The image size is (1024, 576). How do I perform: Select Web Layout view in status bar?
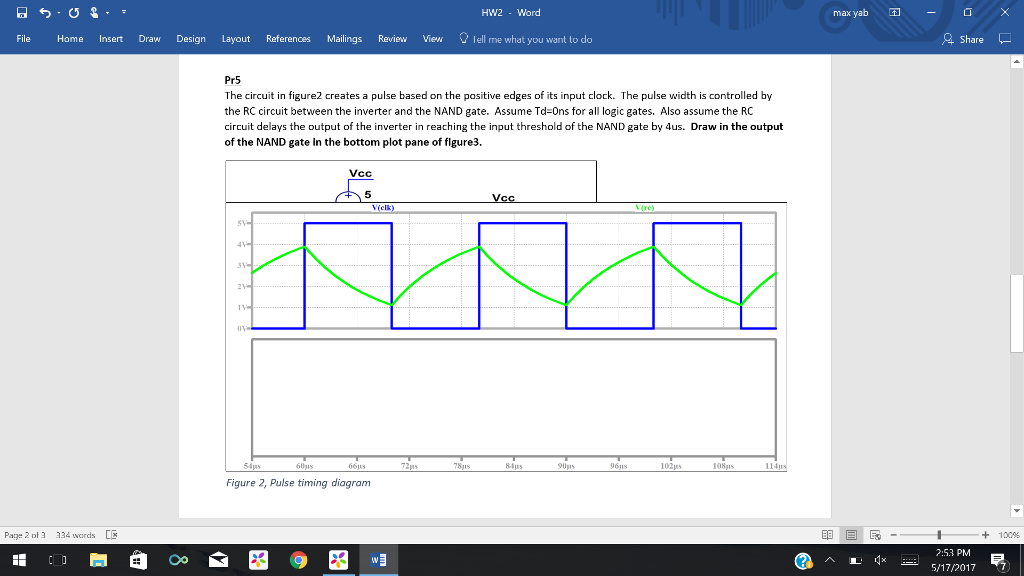point(875,535)
